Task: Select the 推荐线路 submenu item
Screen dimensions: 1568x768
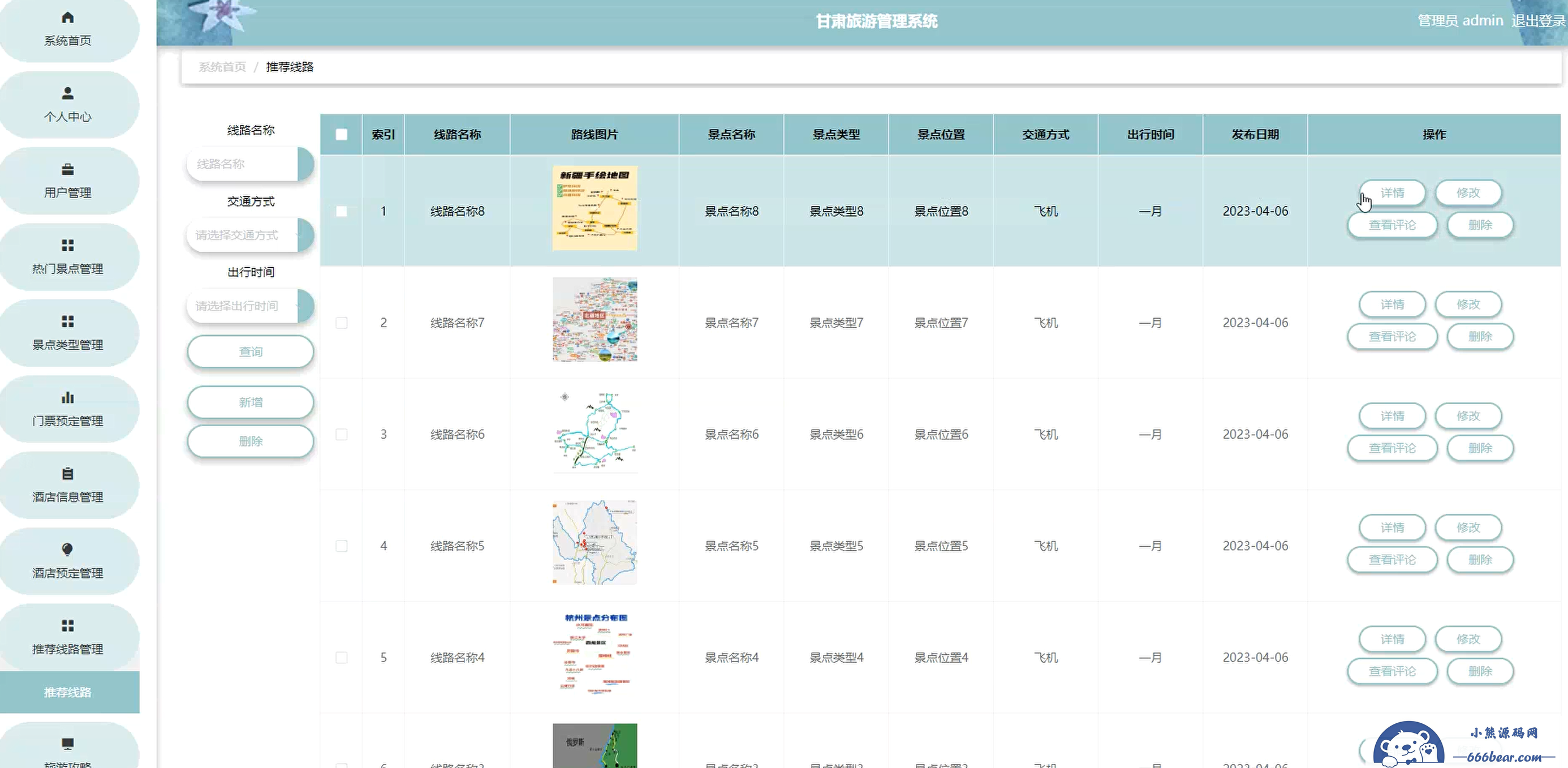Action: point(70,692)
